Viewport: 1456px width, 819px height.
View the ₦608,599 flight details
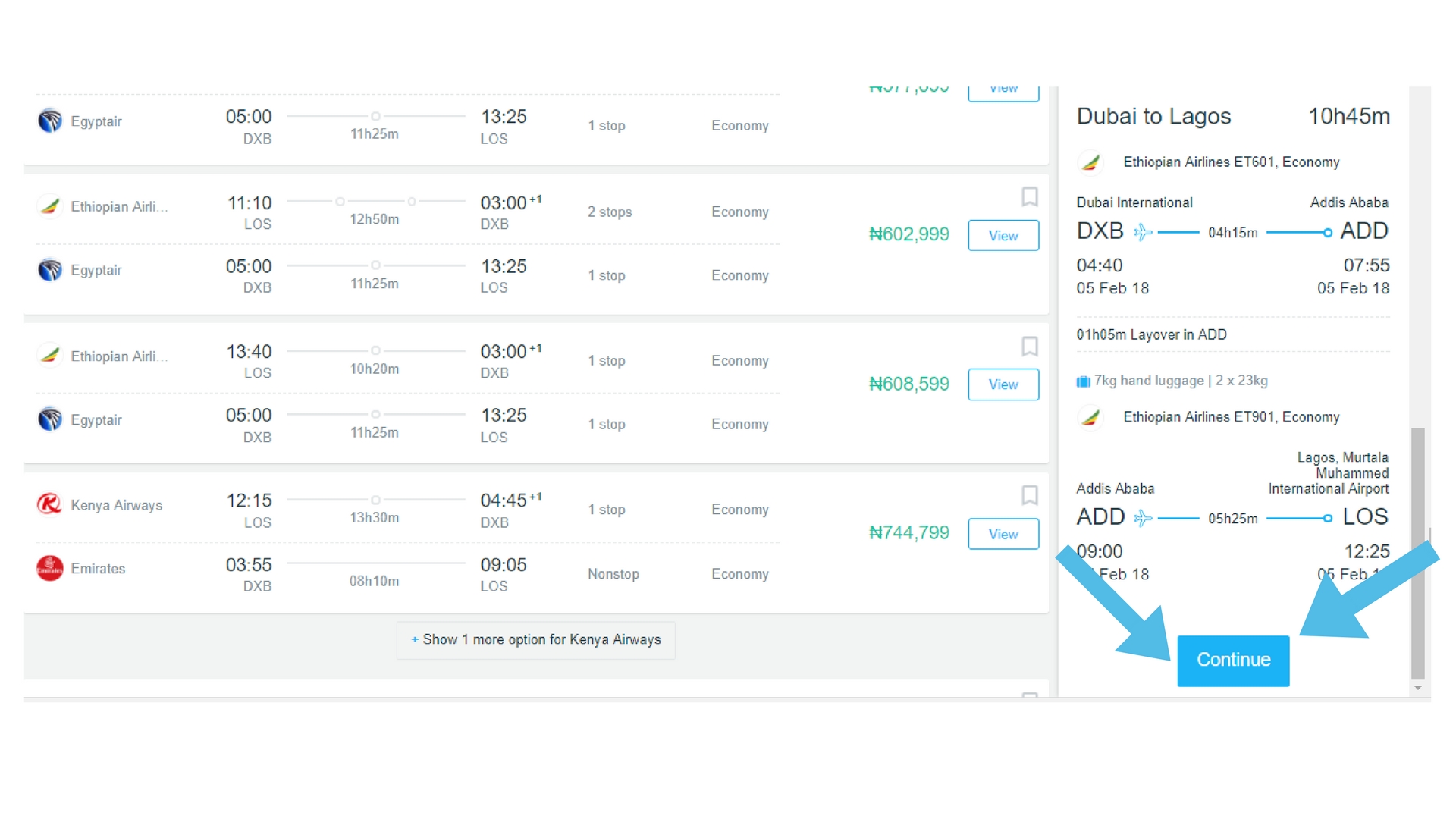1003,384
